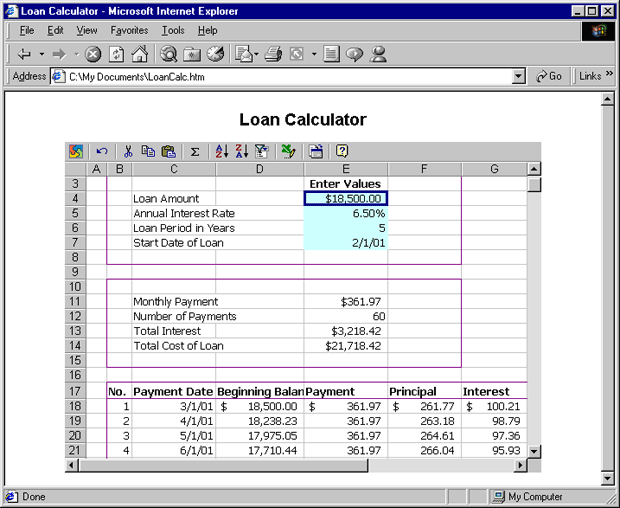
Task: Open the Mail button dropdown arrow
Action: 256,54
